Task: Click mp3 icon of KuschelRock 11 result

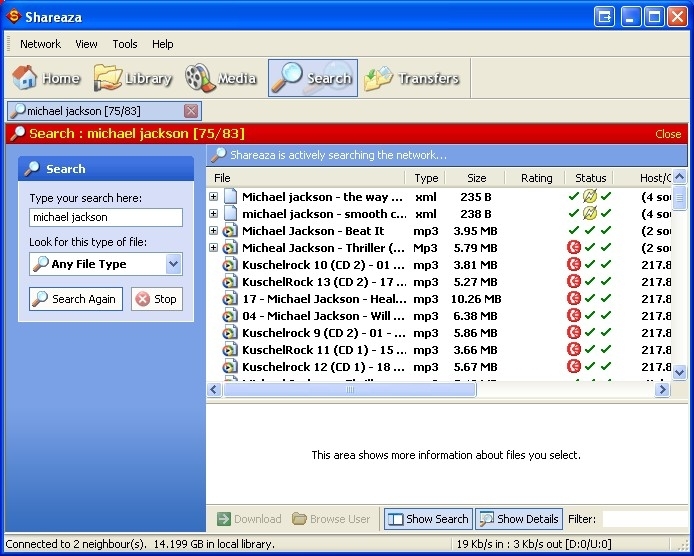Action: pos(230,350)
